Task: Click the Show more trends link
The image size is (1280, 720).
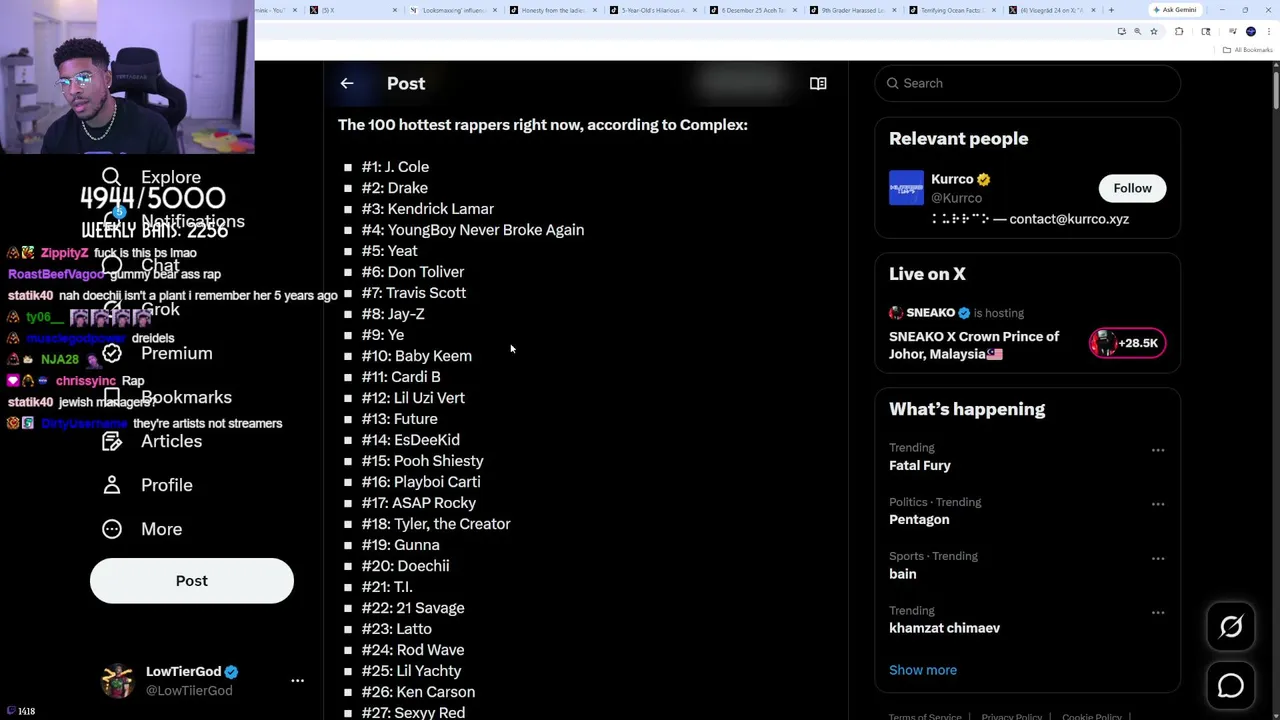Action: tap(923, 670)
